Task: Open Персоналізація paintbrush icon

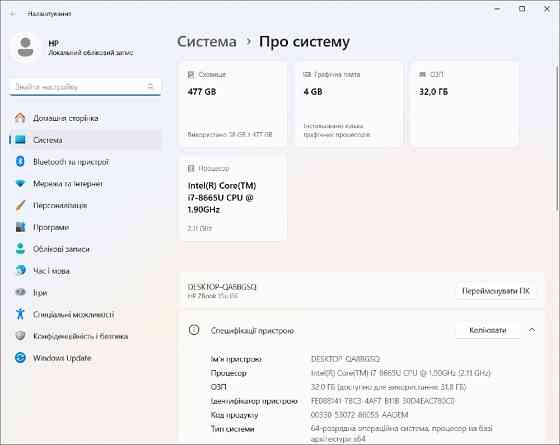Action: [x=20, y=205]
